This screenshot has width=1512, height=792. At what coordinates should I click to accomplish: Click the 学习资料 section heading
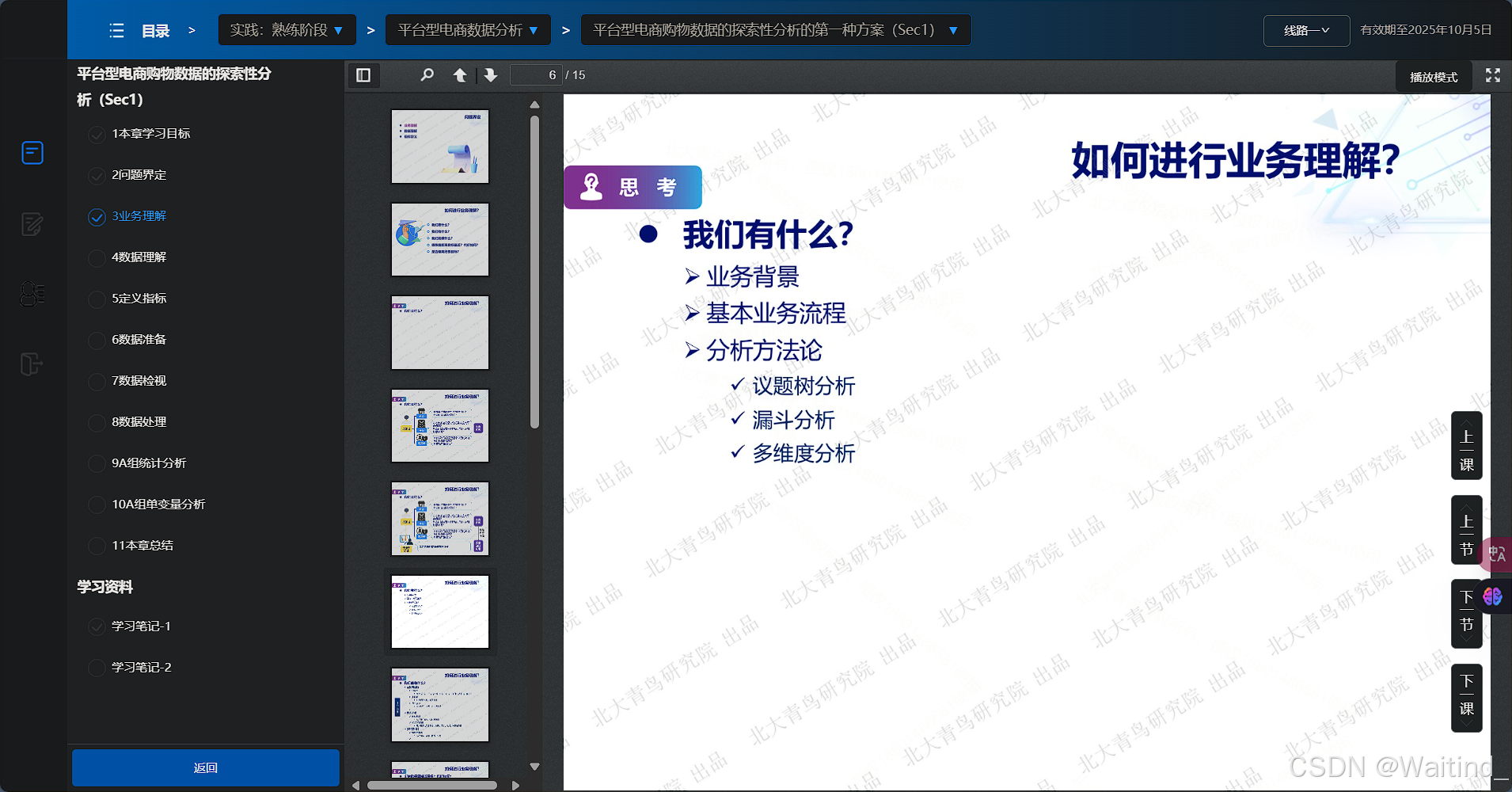[x=104, y=587]
